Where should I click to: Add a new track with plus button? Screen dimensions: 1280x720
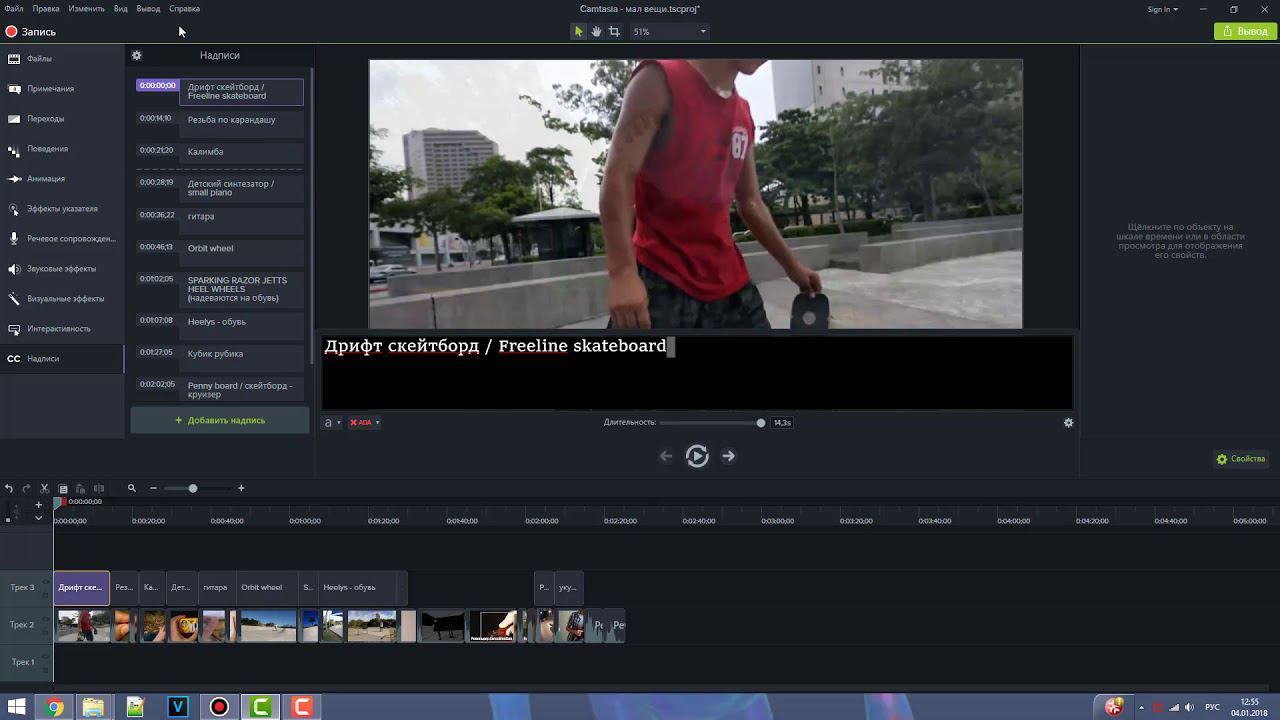38,505
